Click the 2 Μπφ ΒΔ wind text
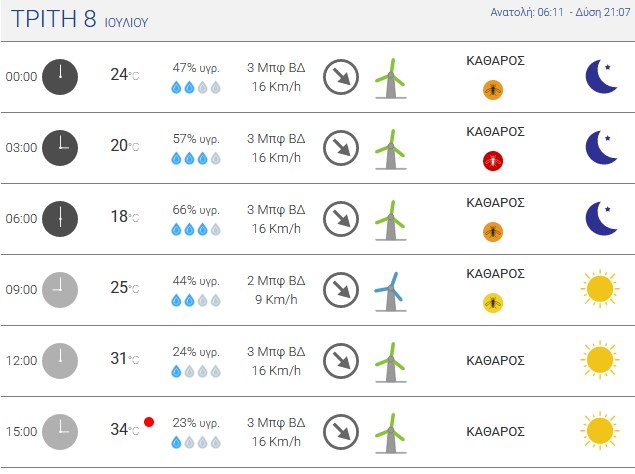635x474 pixels. click(276, 280)
